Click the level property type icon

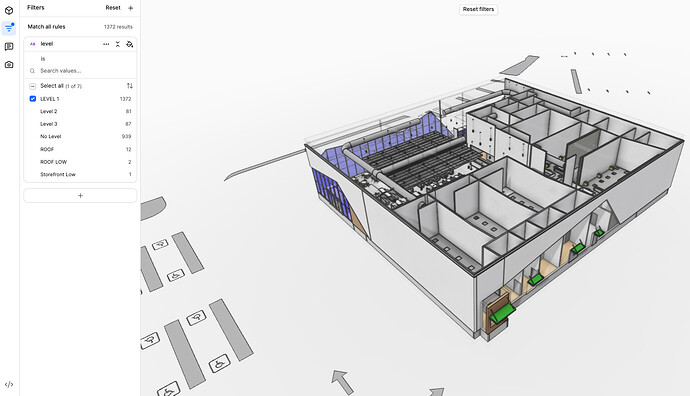coord(33,44)
